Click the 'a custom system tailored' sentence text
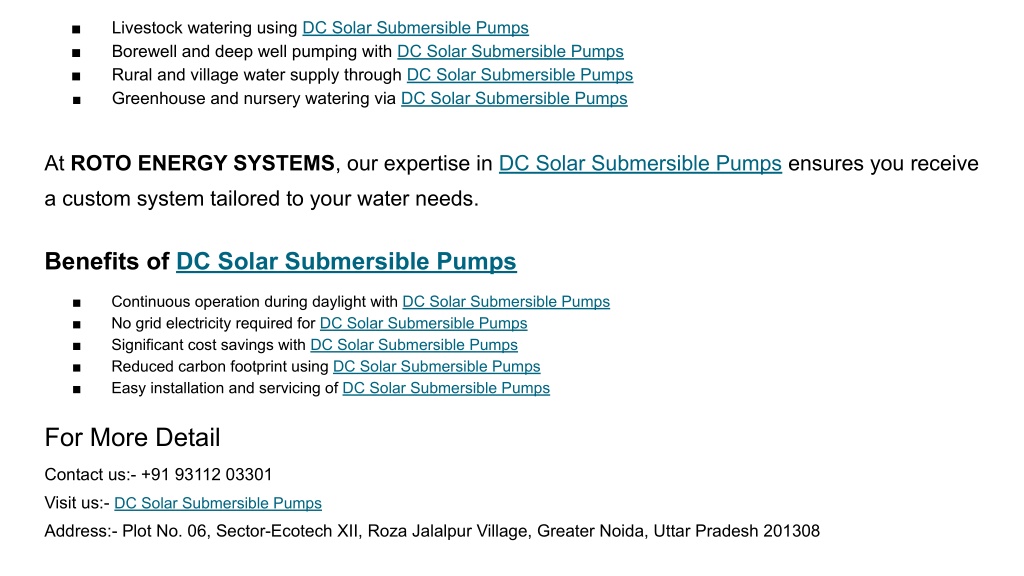 click(x=262, y=199)
